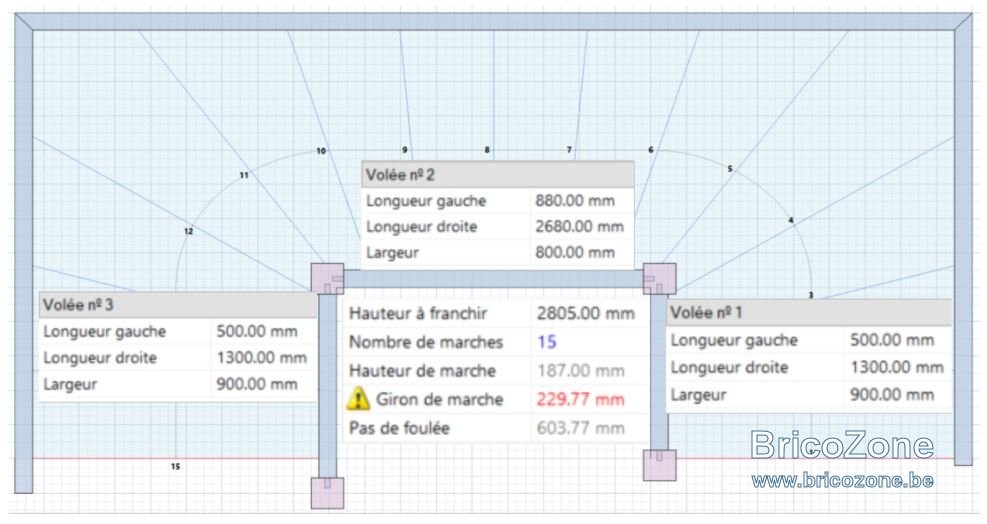Viewport: 987px width, 524px height.
Task: Edit Volée nº 3 Longueur droite value
Action: [x=261, y=358]
